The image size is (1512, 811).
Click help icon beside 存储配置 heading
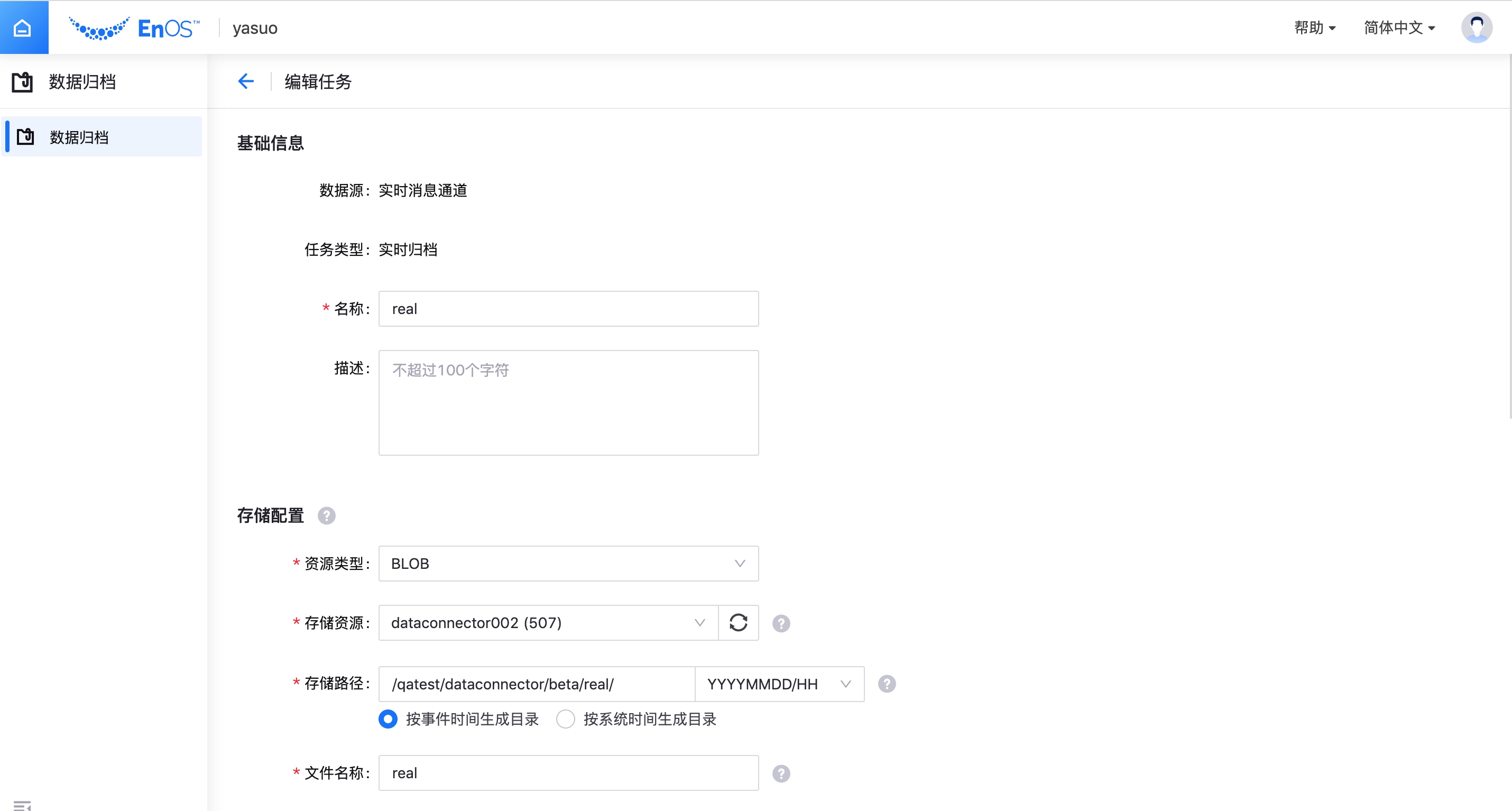[x=326, y=515]
